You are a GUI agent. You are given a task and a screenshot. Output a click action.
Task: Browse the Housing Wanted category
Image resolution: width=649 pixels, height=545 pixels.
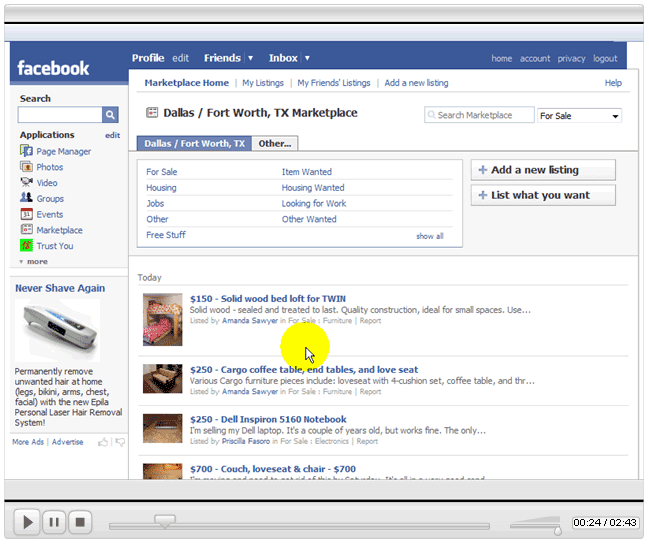[x=313, y=187]
